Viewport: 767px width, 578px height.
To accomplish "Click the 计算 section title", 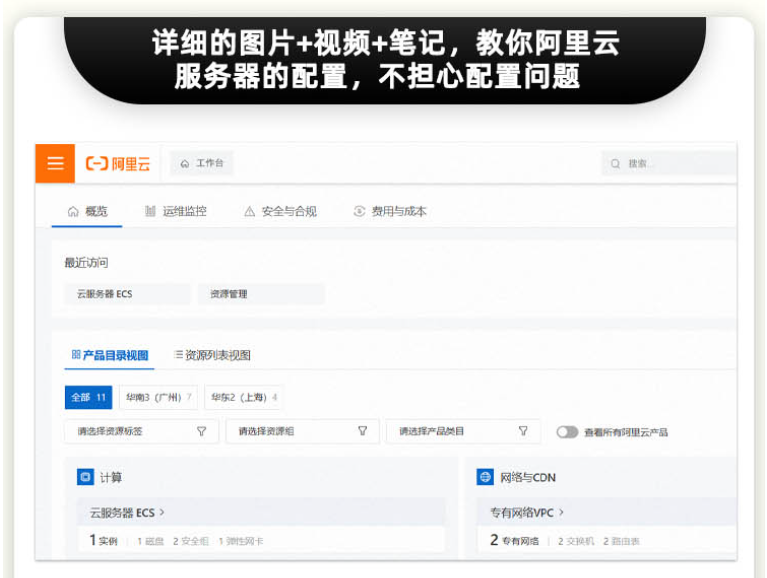I will coord(111,477).
